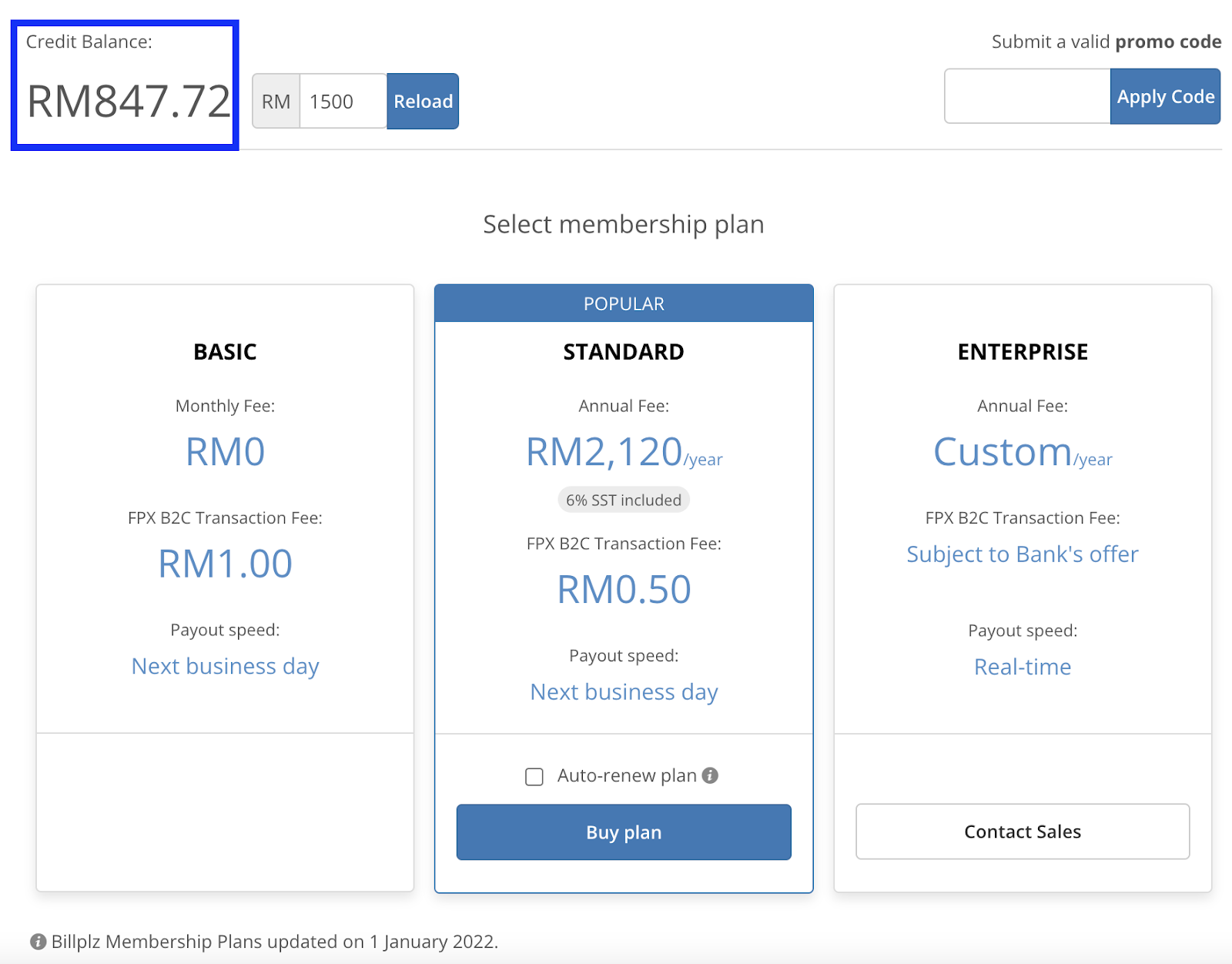The image size is (1232, 964).
Task: Click the POPULAR banner on Standard plan
Action: [x=624, y=303]
